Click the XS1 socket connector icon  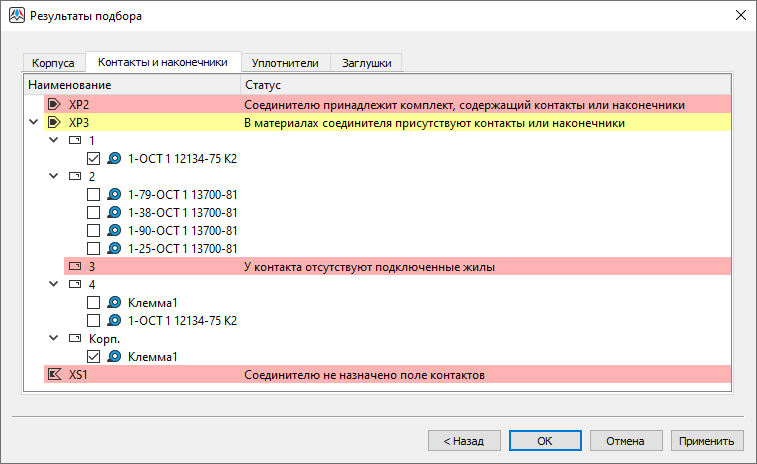tap(54, 375)
